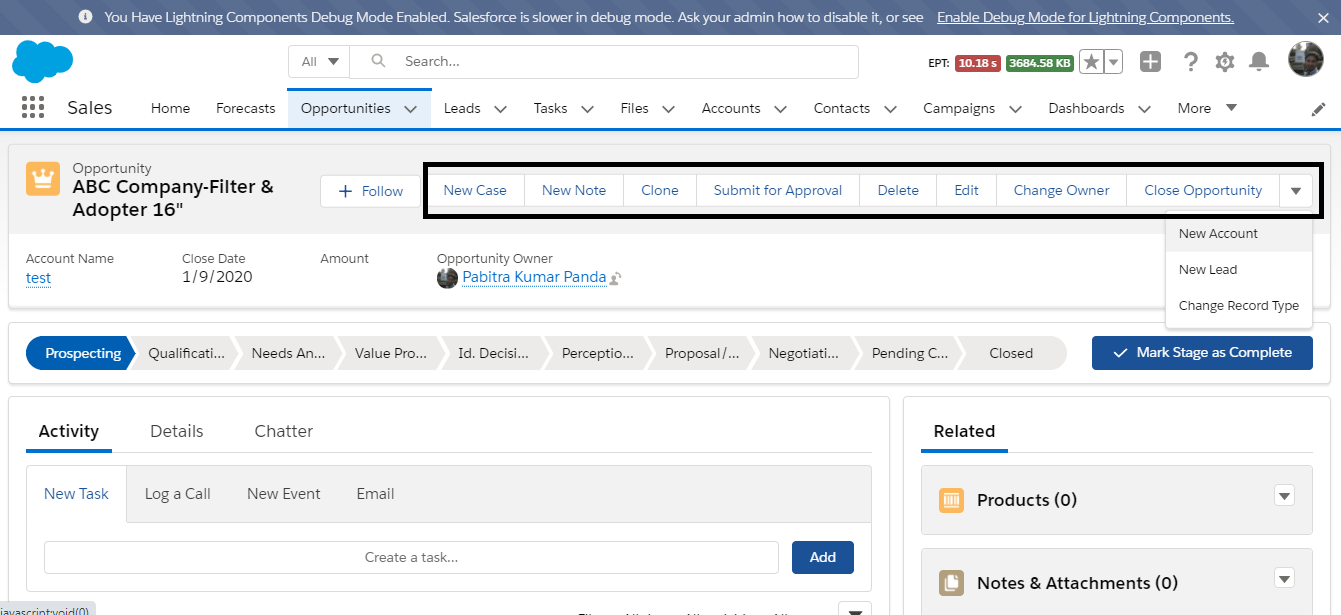Click the search magnifying glass icon
1341x615 pixels.
tap(376, 61)
